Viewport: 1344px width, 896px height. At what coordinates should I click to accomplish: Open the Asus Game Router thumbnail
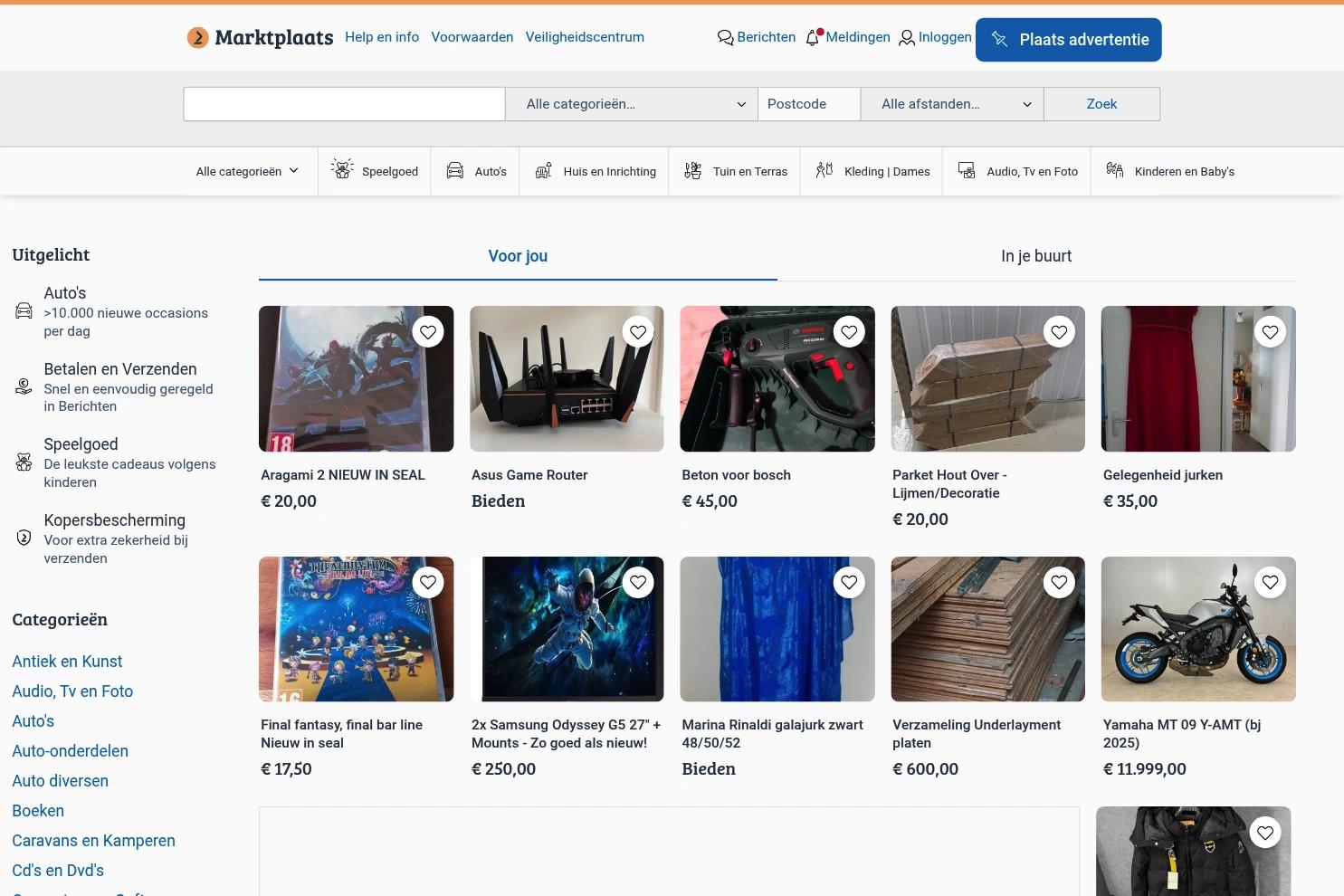(567, 378)
